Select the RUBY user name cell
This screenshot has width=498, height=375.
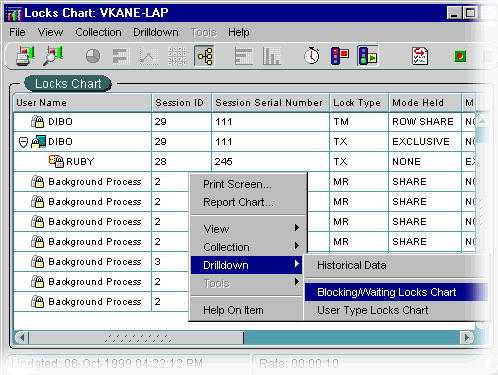(82, 162)
